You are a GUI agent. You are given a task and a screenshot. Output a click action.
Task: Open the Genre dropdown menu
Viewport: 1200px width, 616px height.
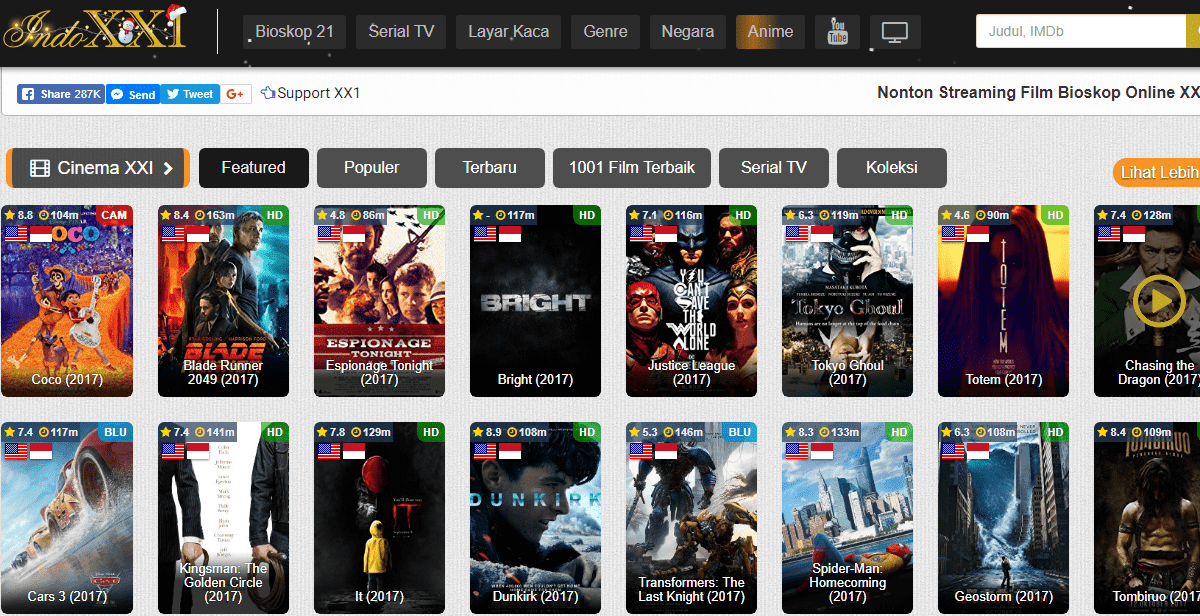(605, 32)
